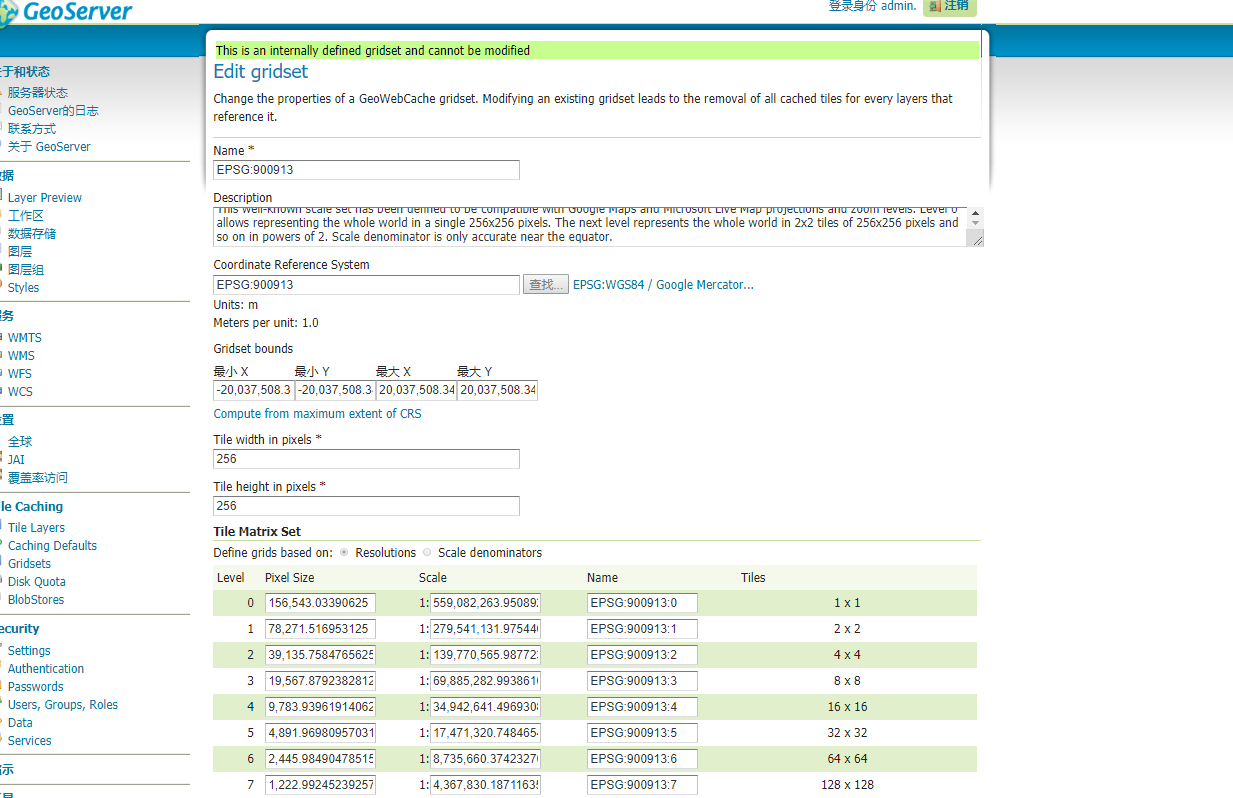Open Users, Groups, Roles link

pos(63,705)
